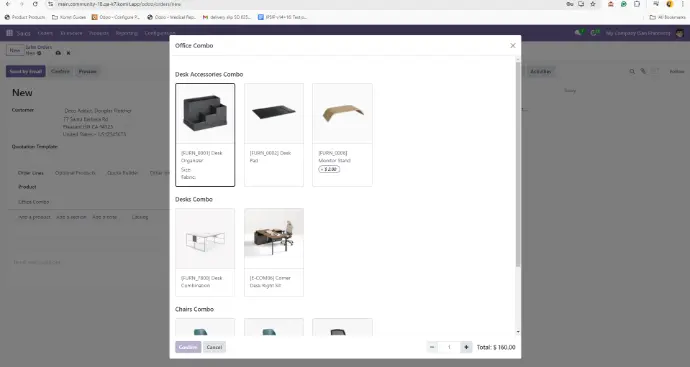Click the user avatar in top right
Image resolution: width=690 pixels, height=367 pixels.
(679, 33)
